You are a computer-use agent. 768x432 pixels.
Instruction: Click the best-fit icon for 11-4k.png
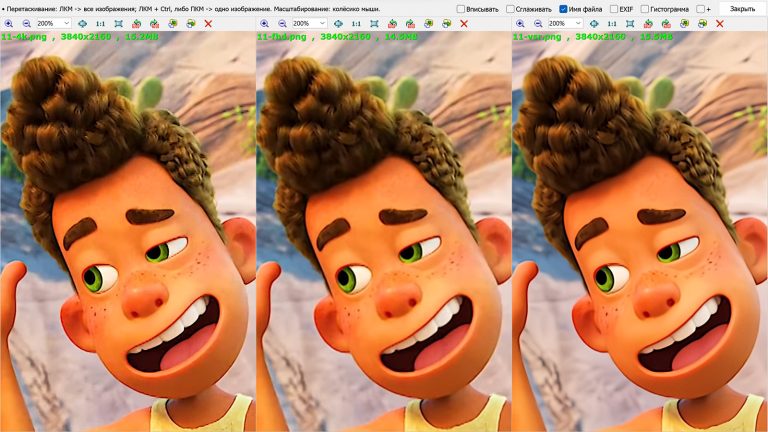tap(82, 24)
